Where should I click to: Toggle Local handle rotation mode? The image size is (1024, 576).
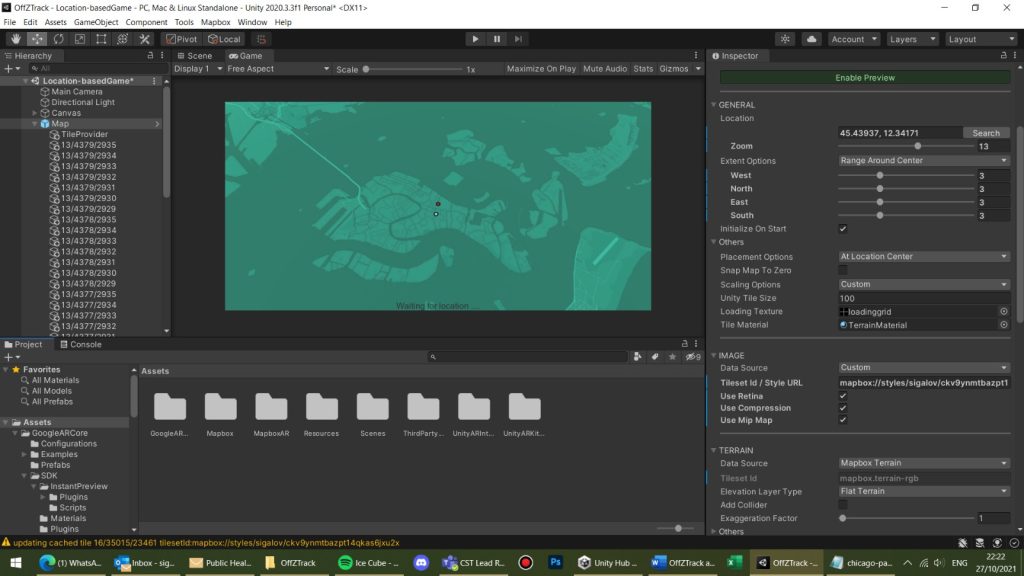[224, 39]
